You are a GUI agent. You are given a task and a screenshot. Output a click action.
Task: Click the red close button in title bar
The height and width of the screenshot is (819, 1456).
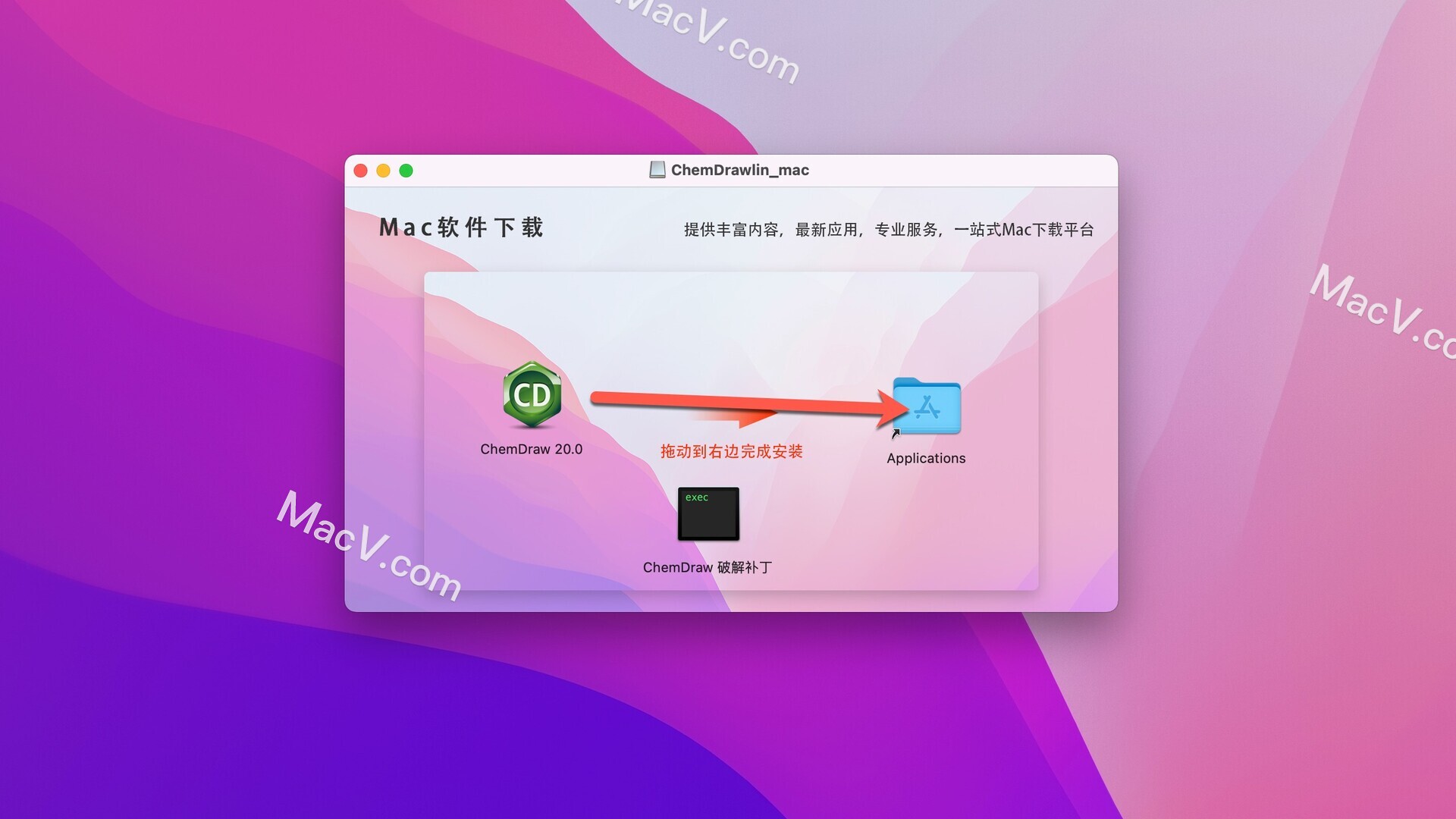click(361, 170)
